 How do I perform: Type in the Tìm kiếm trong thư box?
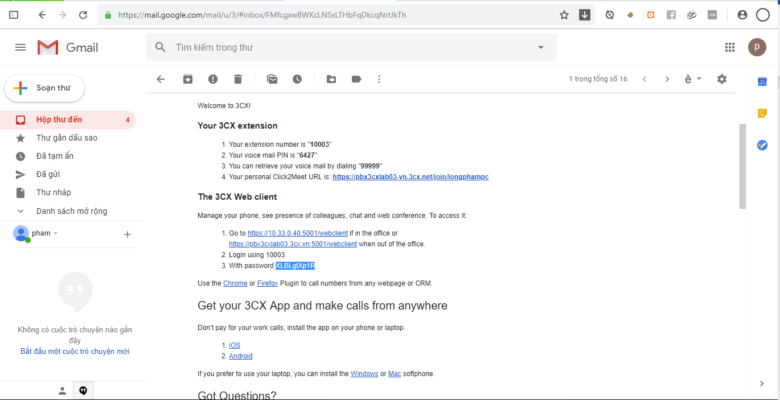pyautogui.click(x=351, y=47)
